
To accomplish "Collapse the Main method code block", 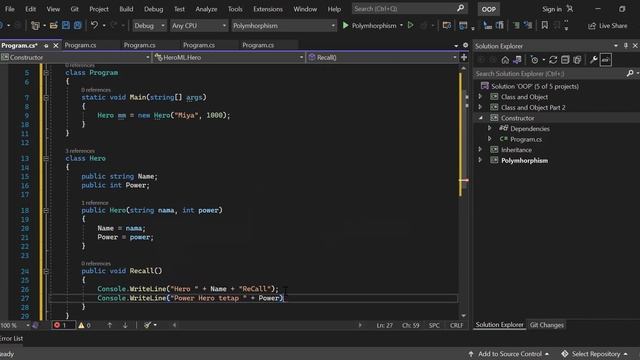I will point(46,98).
